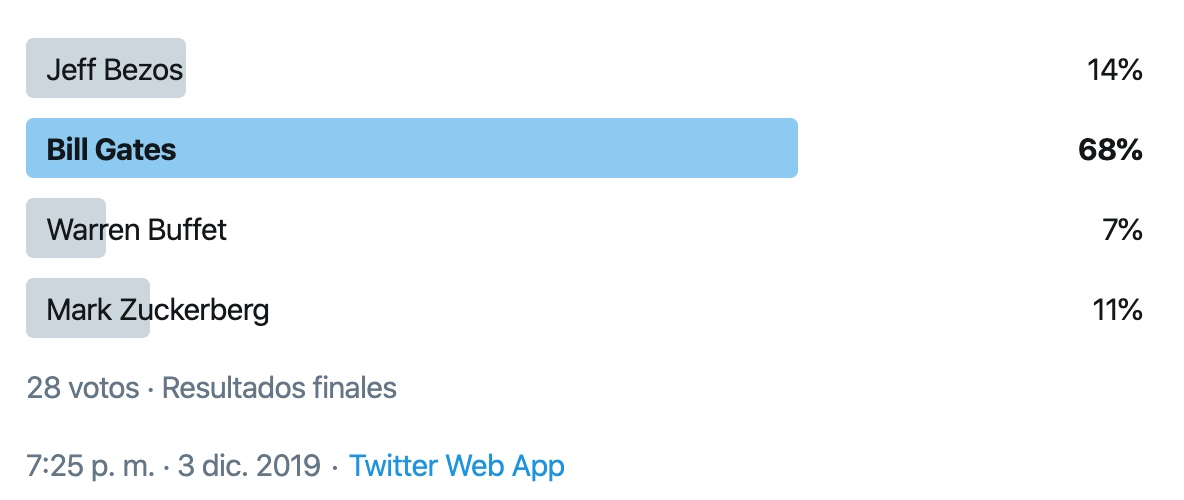Select the Bill Gates poll option
This screenshot has width=1184, height=500.
point(584,149)
